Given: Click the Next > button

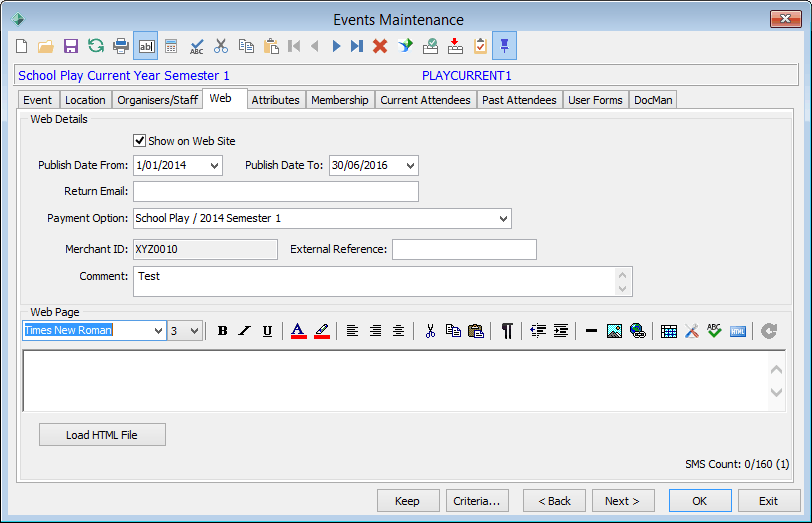Looking at the screenshot, I should (623, 501).
